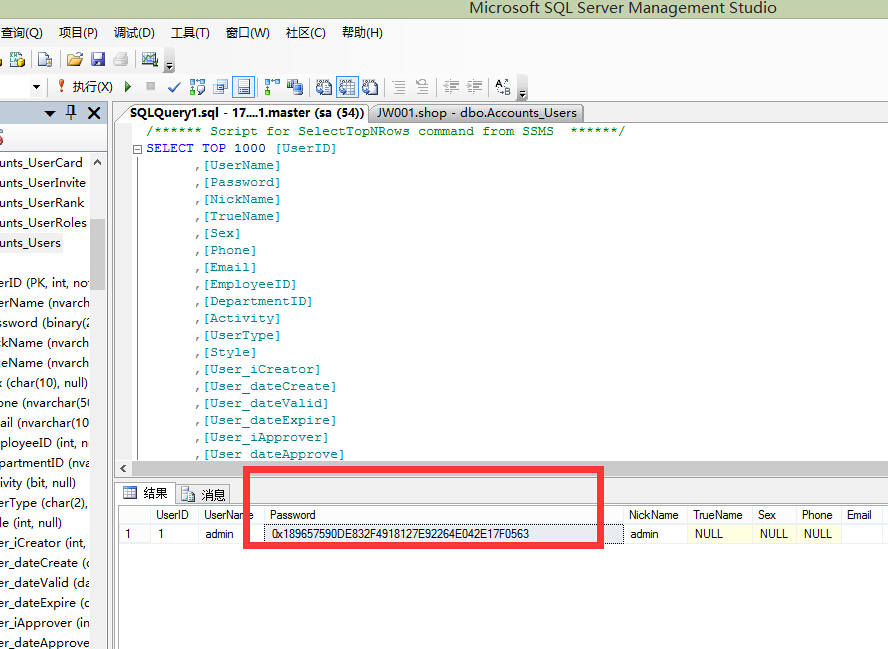
Task: Show the 结果 results tab
Action: 146,493
